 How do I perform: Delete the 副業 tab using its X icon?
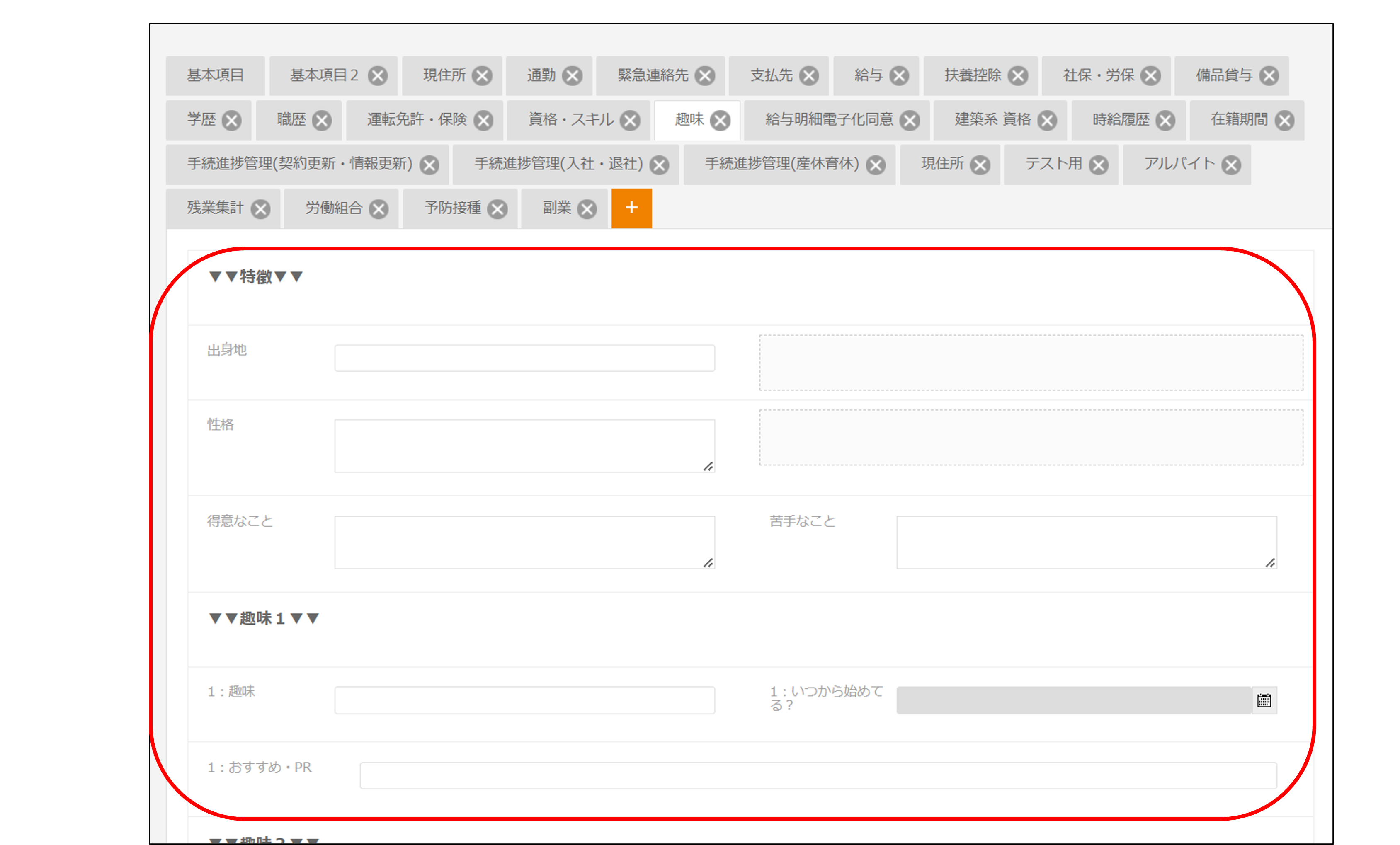click(587, 210)
